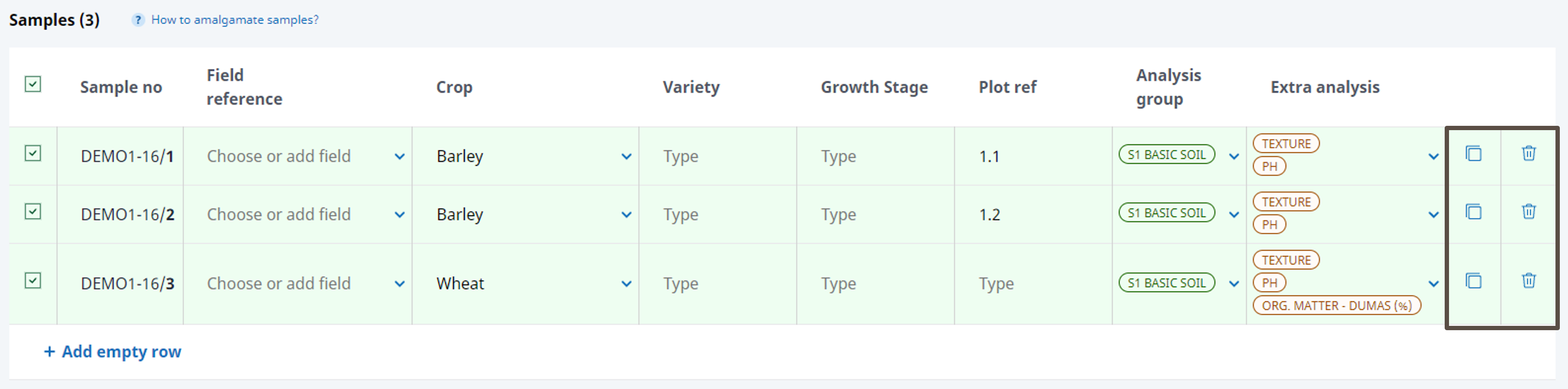Click Plot ref field showing 1.2
The height and width of the screenshot is (389, 1568).
1032,215
